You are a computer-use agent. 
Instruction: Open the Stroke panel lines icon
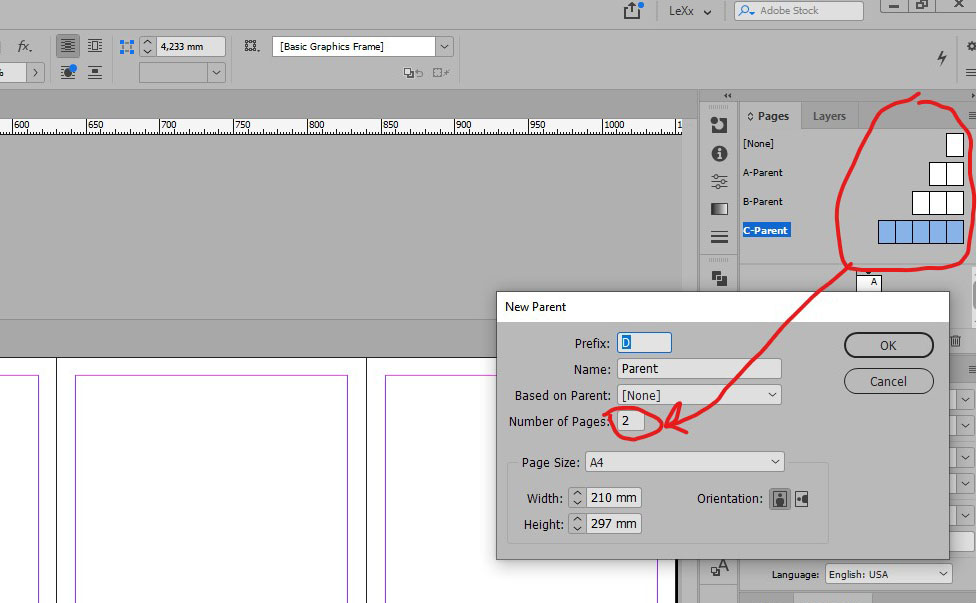click(x=719, y=237)
